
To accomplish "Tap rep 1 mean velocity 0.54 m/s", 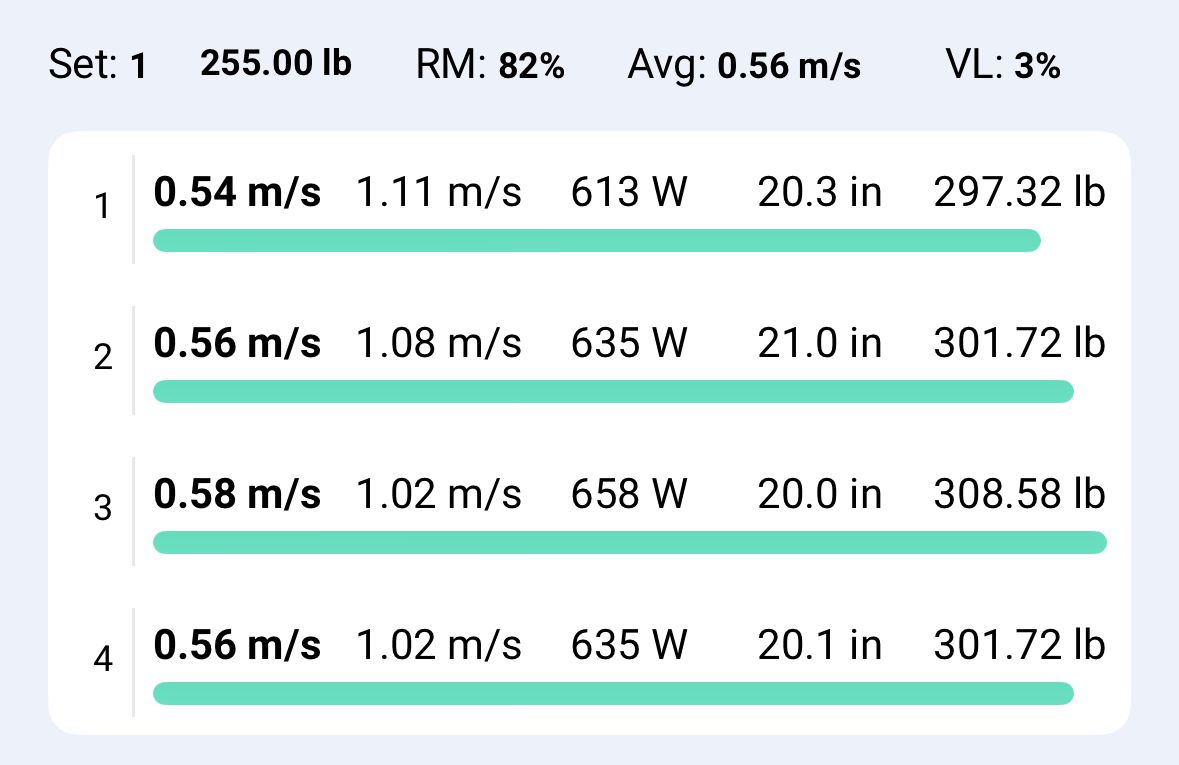I will point(237,191).
